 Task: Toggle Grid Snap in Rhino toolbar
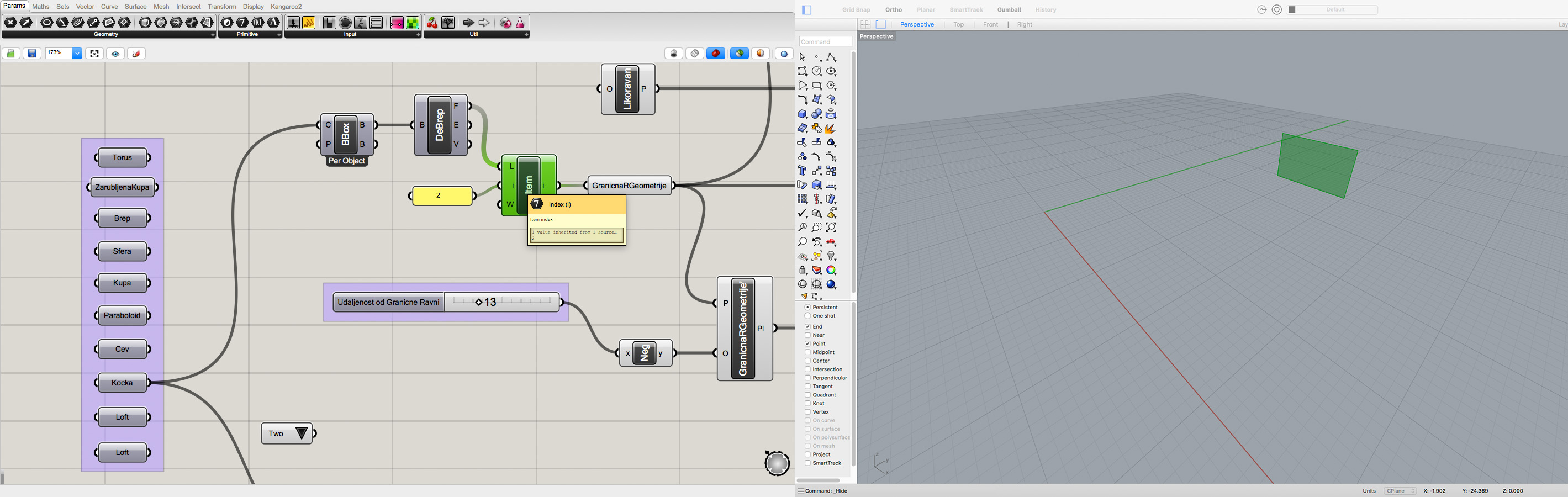coord(856,10)
